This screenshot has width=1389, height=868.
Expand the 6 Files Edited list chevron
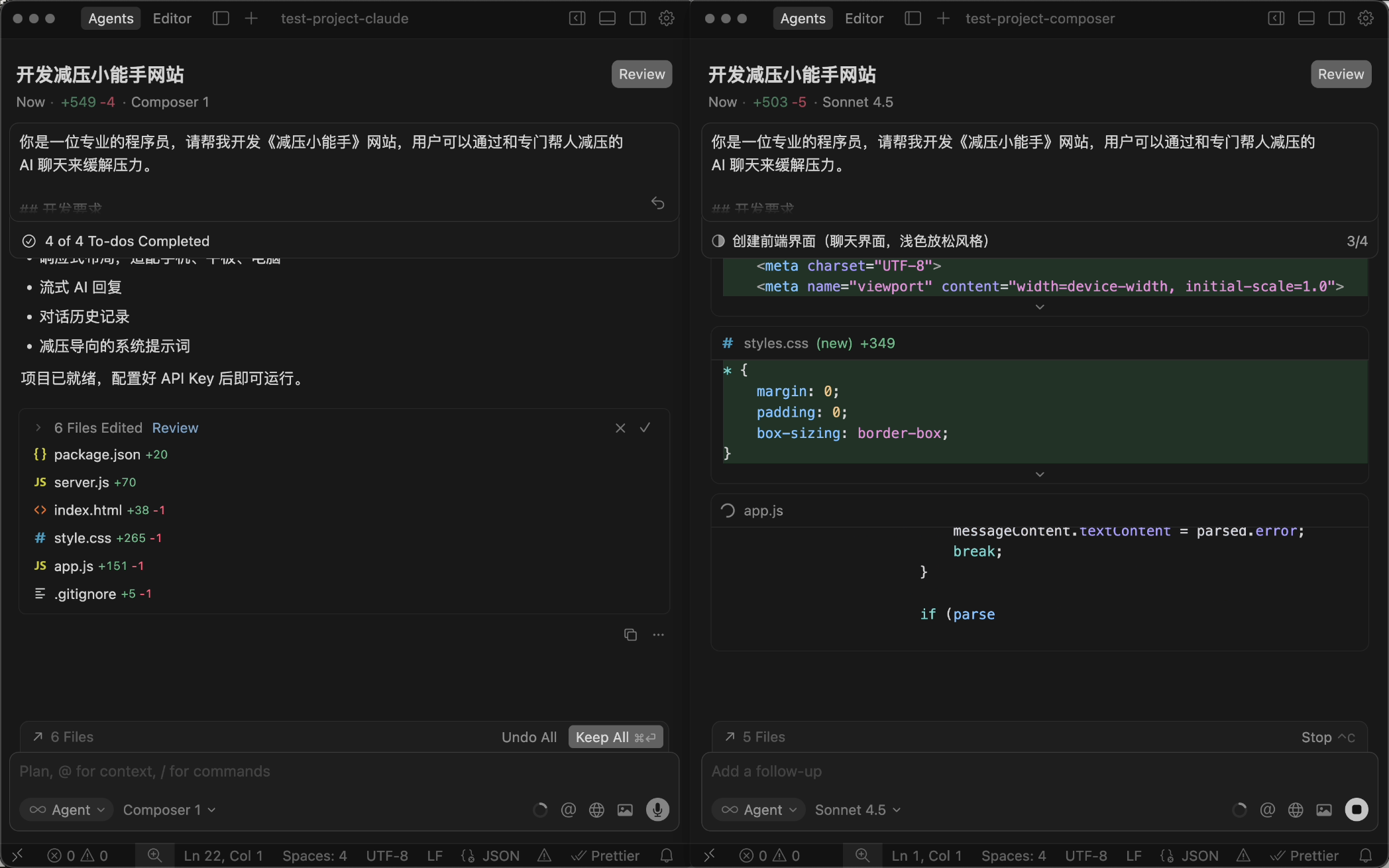(38, 428)
